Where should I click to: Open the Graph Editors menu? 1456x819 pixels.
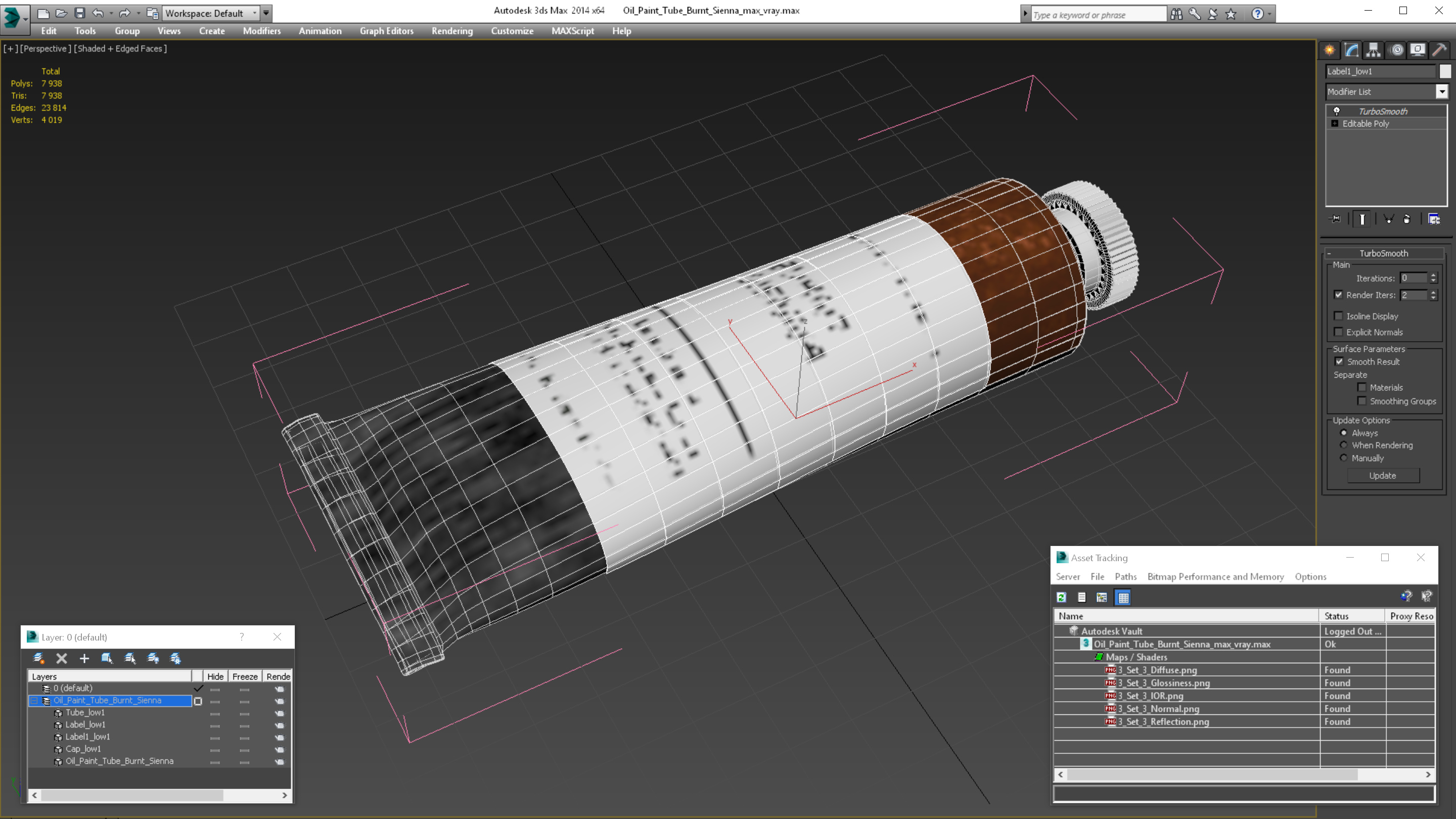click(387, 31)
